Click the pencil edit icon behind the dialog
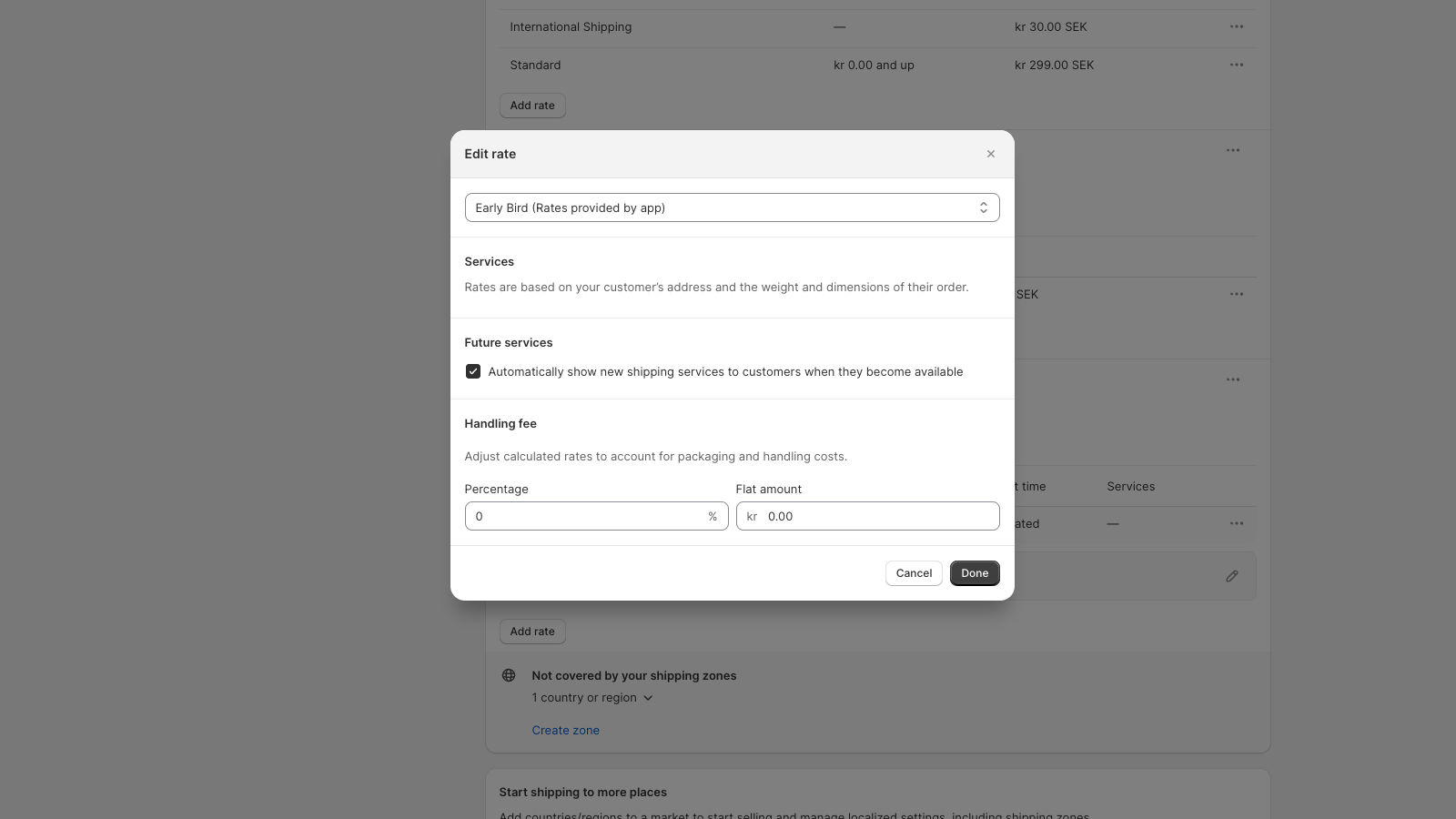Image resolution: width=1456 pixels, height=819 pixels. 1231,576
